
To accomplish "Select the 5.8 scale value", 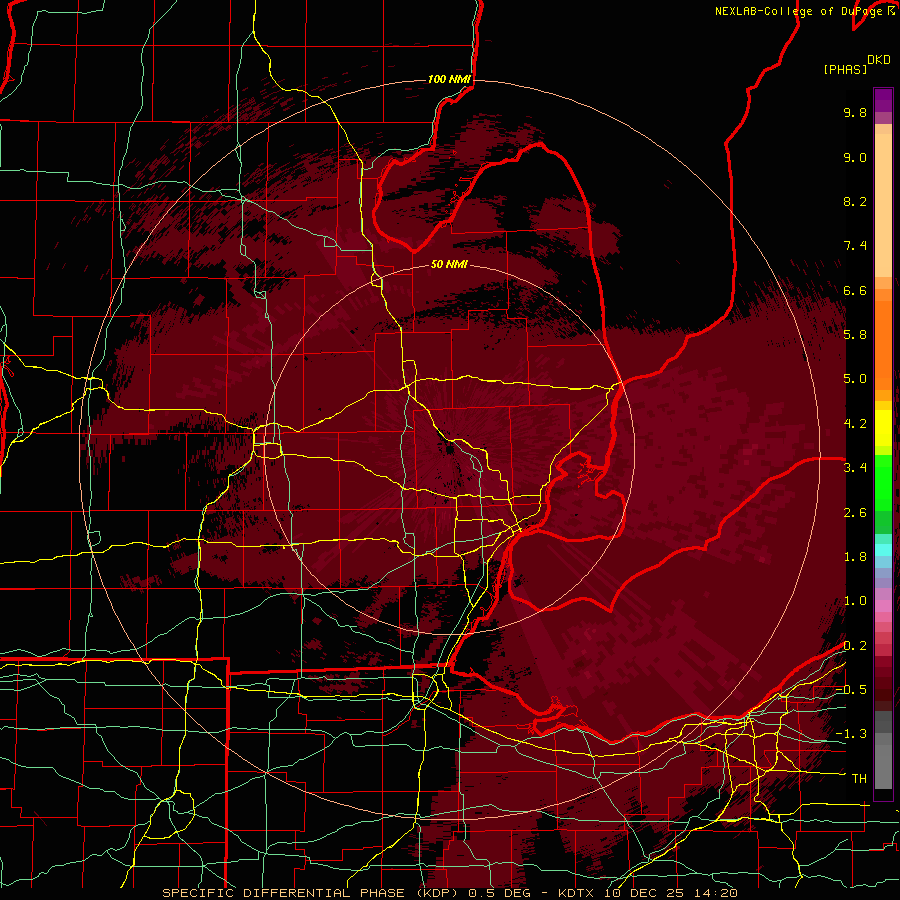I will [855, 335].
